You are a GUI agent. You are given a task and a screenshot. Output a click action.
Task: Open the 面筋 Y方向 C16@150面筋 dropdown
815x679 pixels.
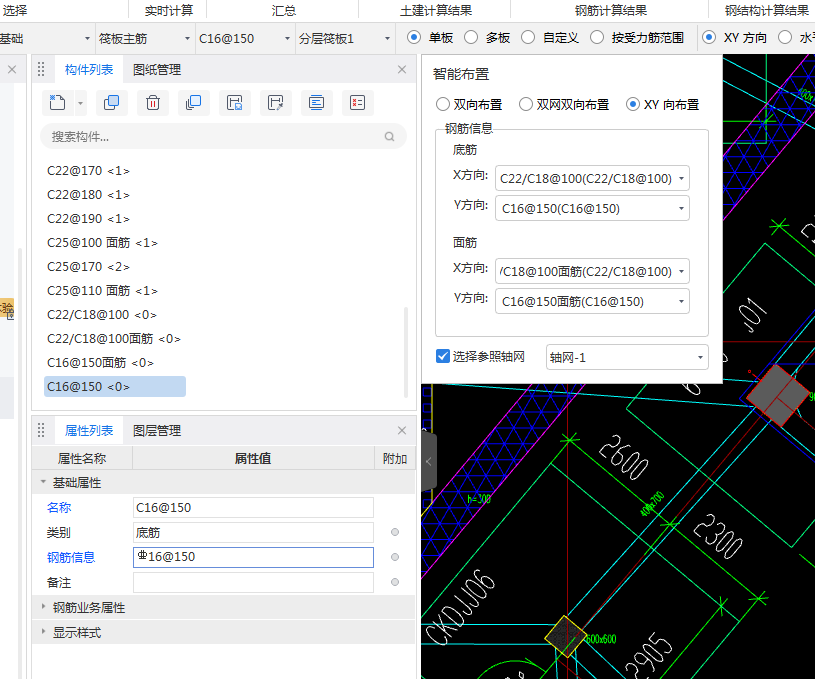point(681,302)
